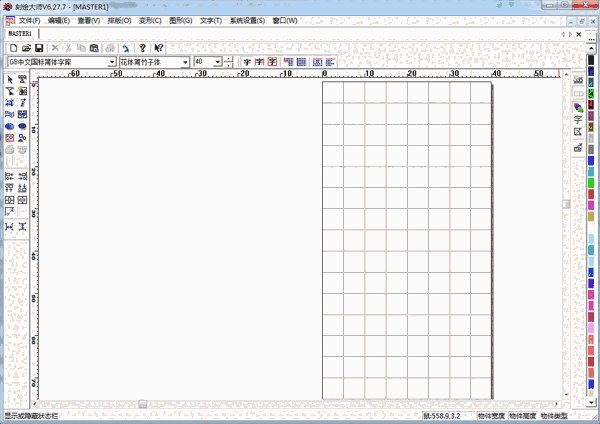This screenshot has height=424, width=600.
Task: Click the undo arrow icon
Action: (126, 48)
